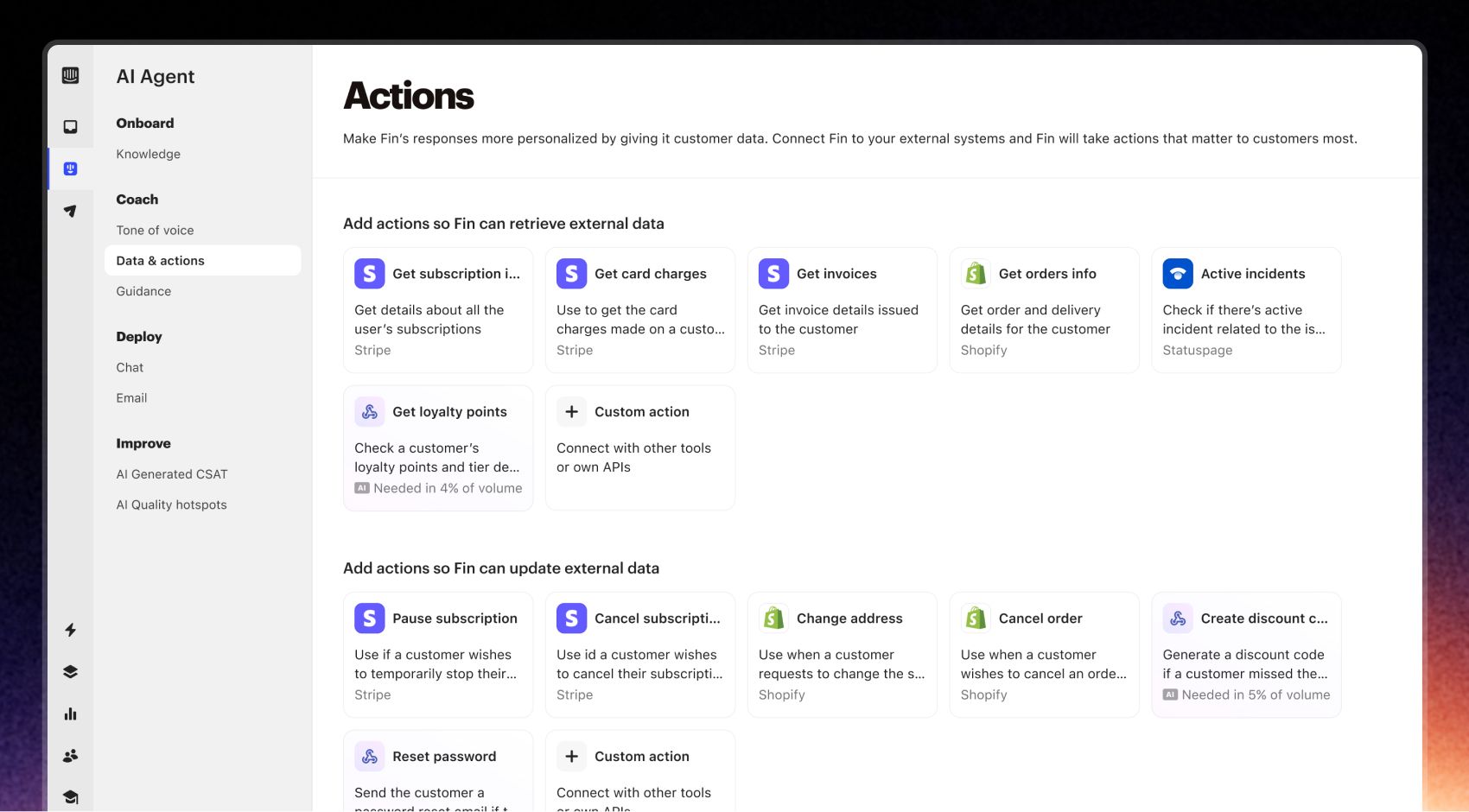Viewport: 1469px width, 812px height.
Task: Open Outbound paper plane icon
Action: (x=71, y=211)
